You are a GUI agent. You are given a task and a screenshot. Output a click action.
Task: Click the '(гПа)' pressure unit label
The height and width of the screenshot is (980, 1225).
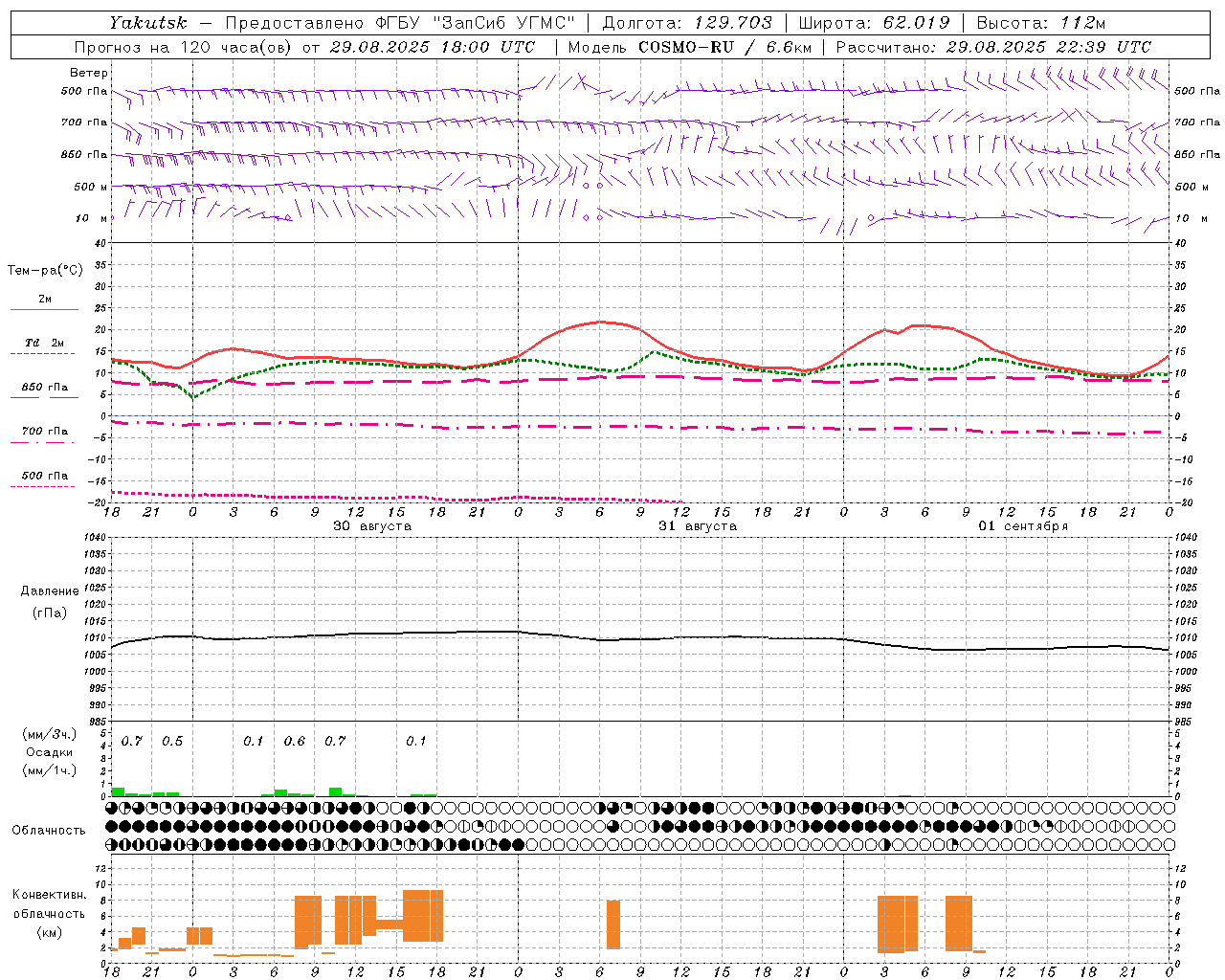[50, 613]
